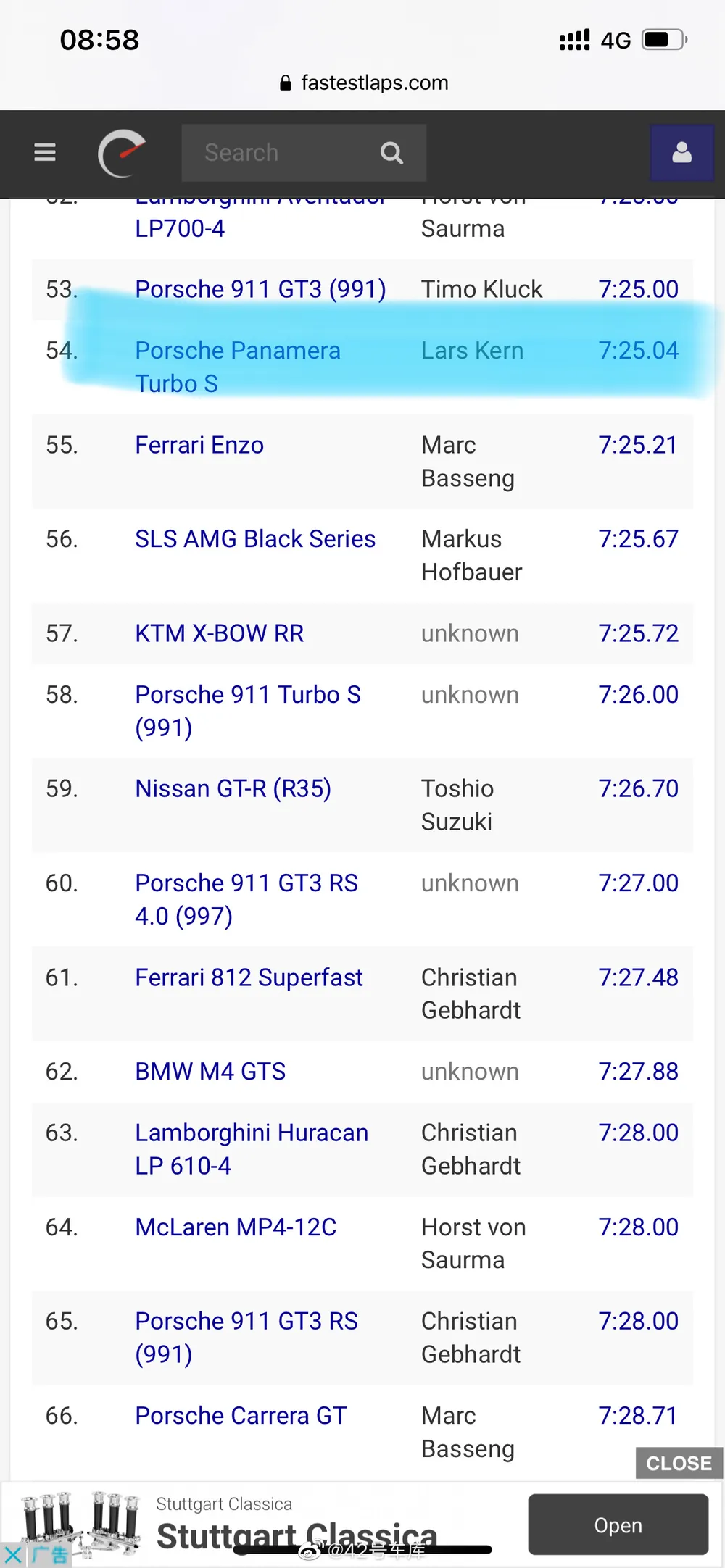725x1568 pixels.
Task: Open the Porsche 911 GT3 (991) link
Action: [260, 289]
